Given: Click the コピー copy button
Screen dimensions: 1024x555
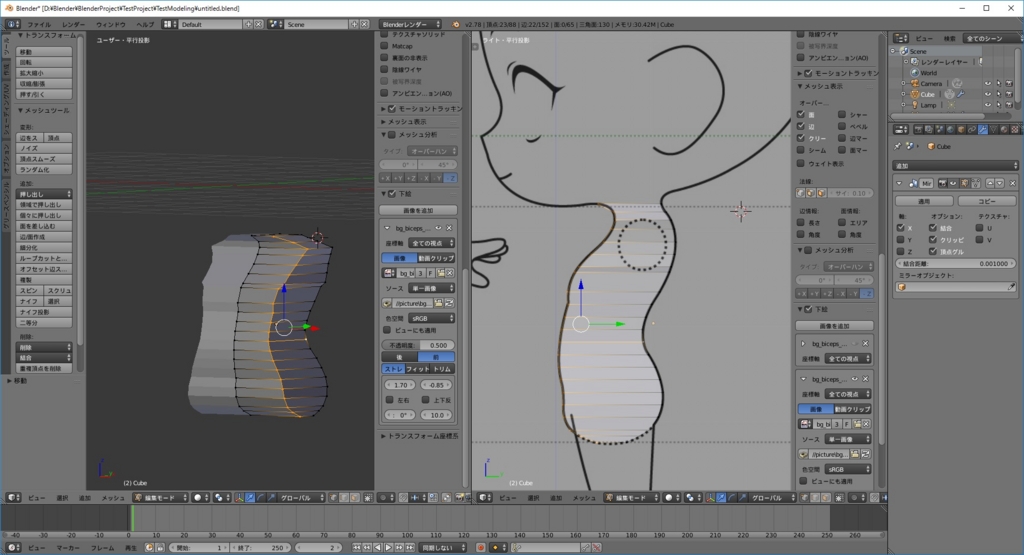Looking at the screenshot, I should (x=987, y=201).
